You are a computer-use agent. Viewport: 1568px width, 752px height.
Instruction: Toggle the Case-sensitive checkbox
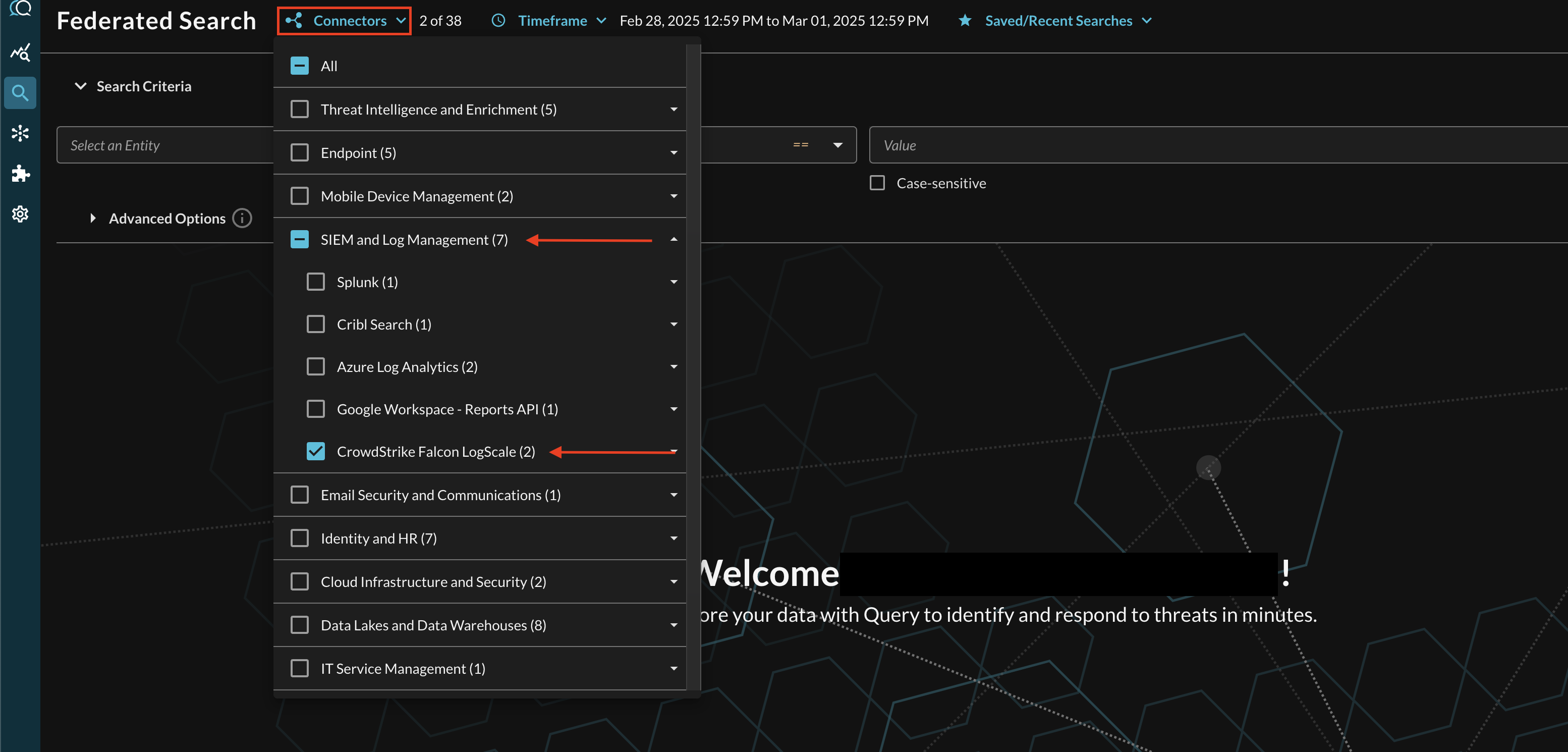878,183
